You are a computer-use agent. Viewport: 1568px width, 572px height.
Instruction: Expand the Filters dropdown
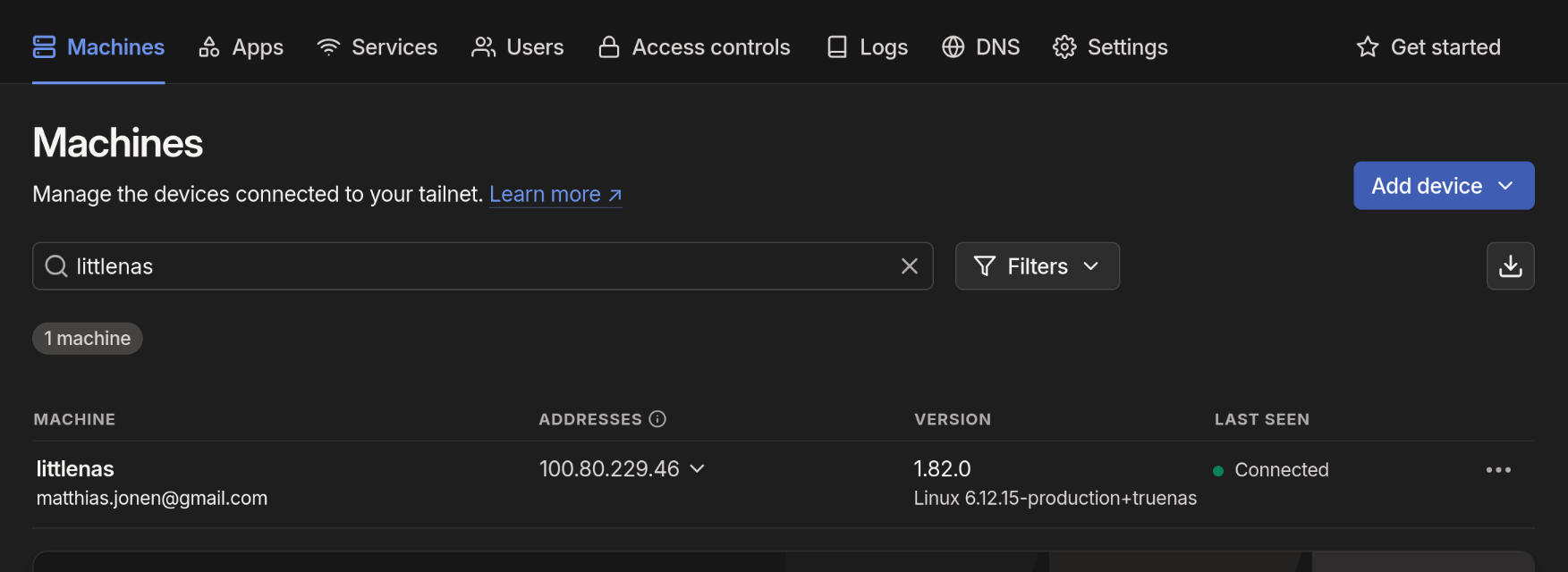click(1037, 266)
